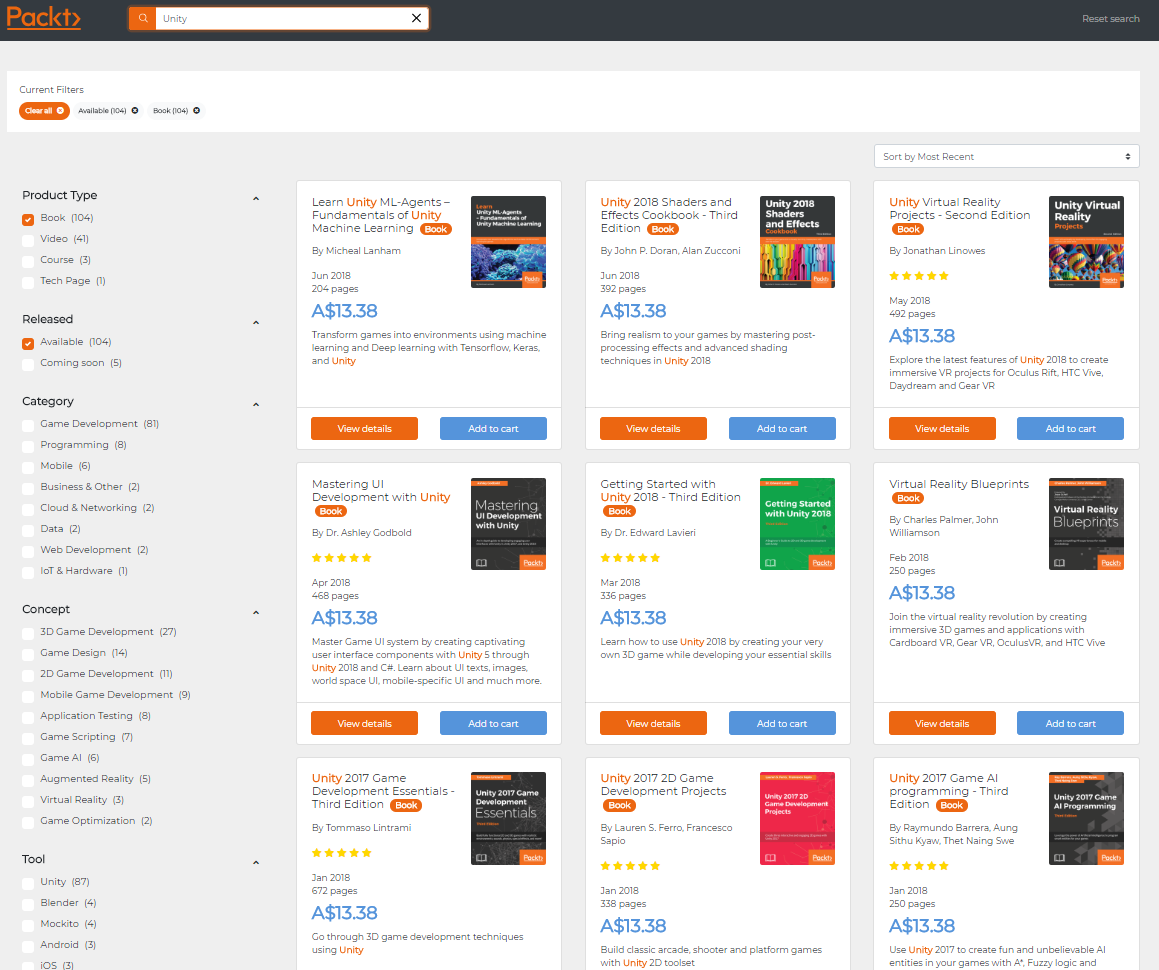Open Virtual Reality Blueprints cover image

1087,523
